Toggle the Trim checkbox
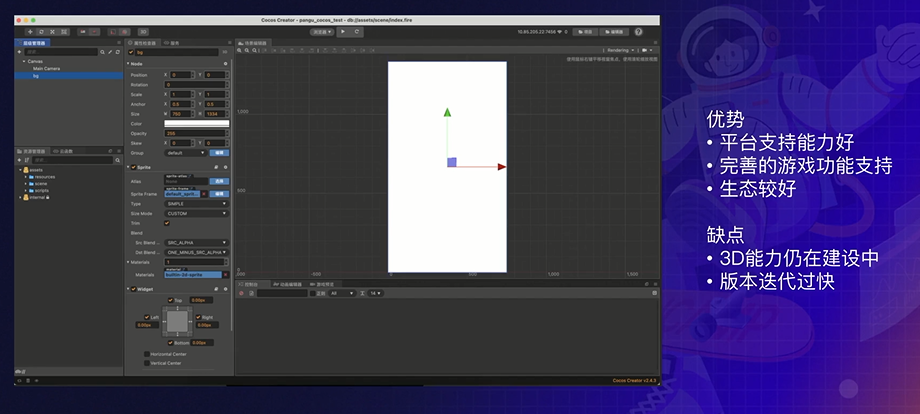The image size is (920, 414). click(x=167, y=223)
